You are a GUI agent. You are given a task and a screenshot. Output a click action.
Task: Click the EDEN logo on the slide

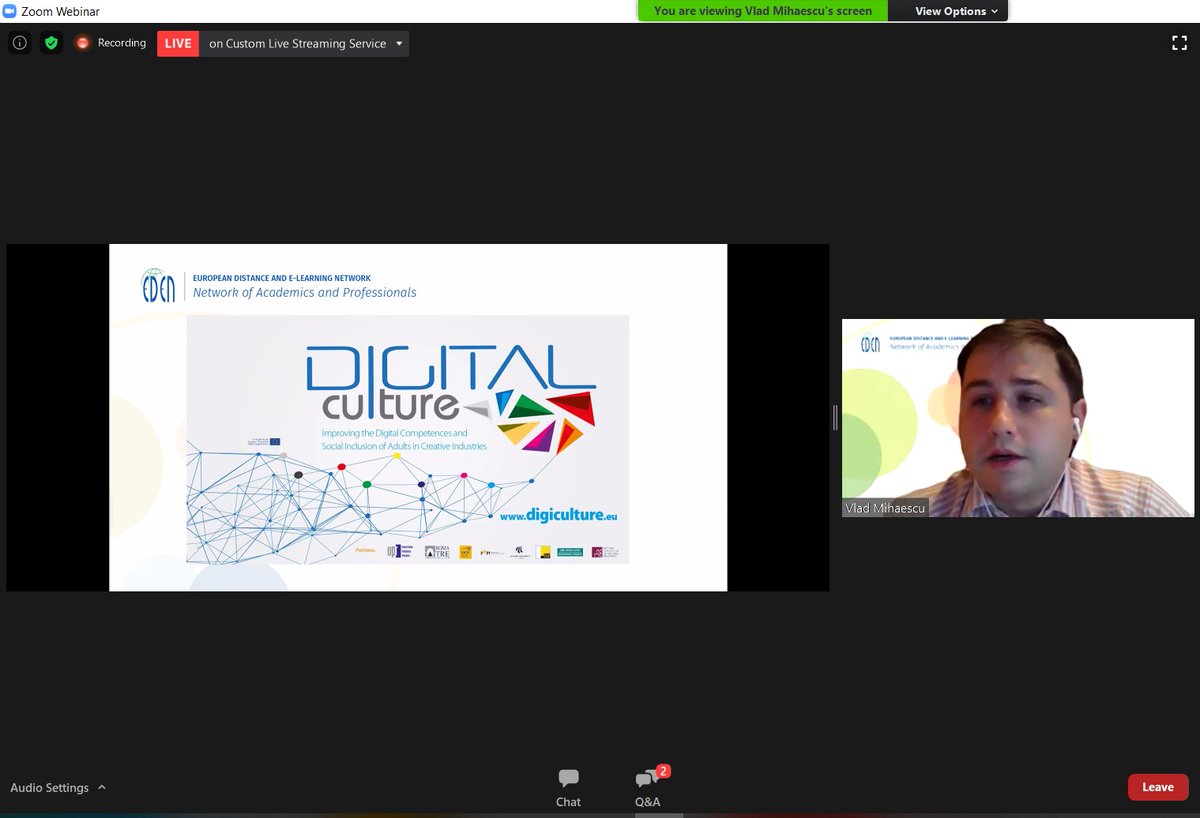click(x=159, y=285)
